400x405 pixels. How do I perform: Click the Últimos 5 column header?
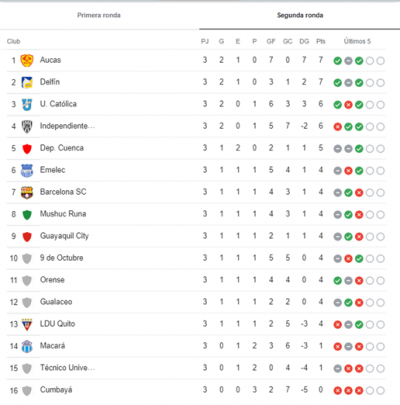pos(357,41)
